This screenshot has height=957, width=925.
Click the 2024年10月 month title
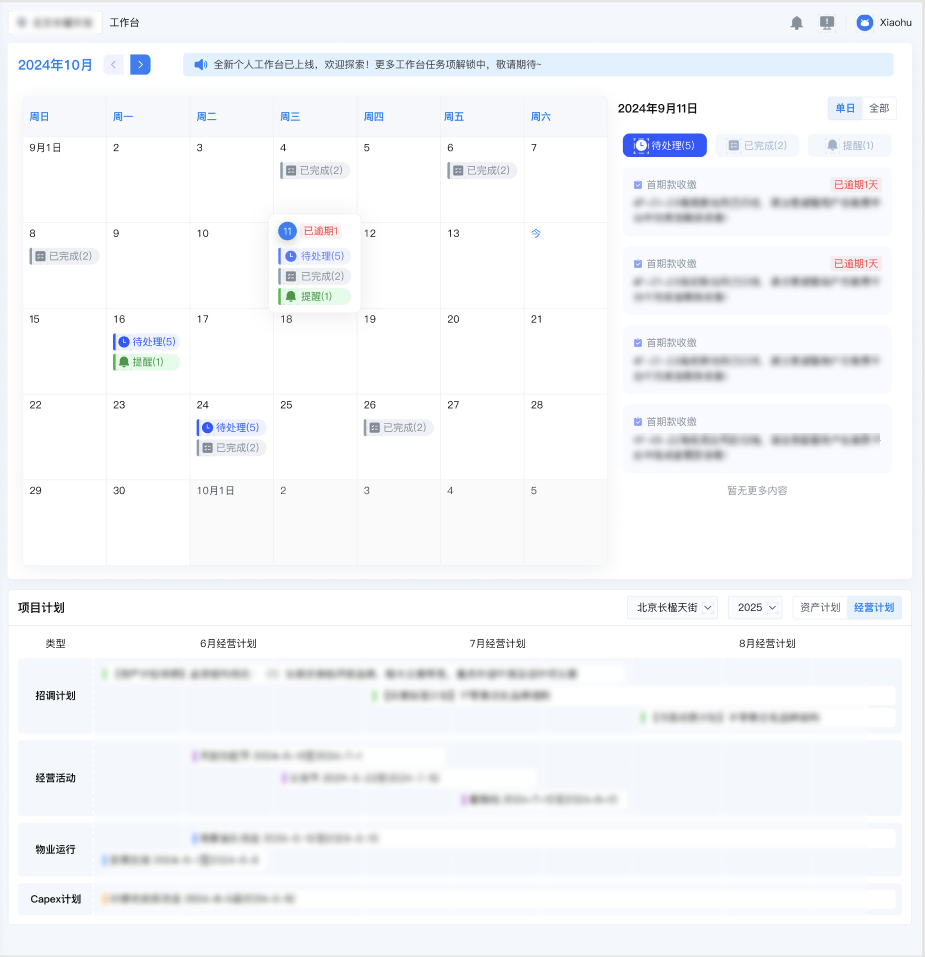click(x=55, y=65)
